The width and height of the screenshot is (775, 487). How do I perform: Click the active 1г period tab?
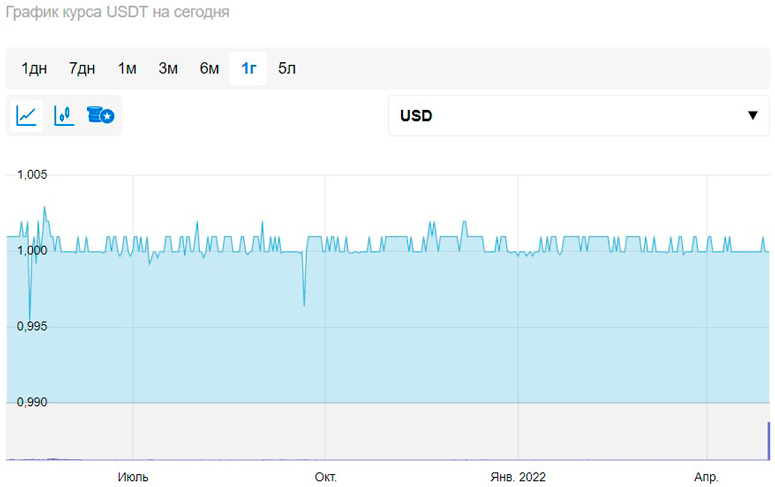(x=249, y=68)
